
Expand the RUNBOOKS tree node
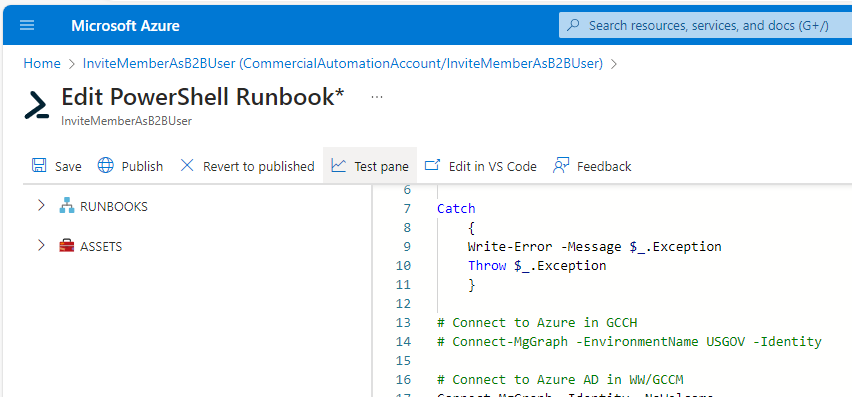(x=41, y=206)
